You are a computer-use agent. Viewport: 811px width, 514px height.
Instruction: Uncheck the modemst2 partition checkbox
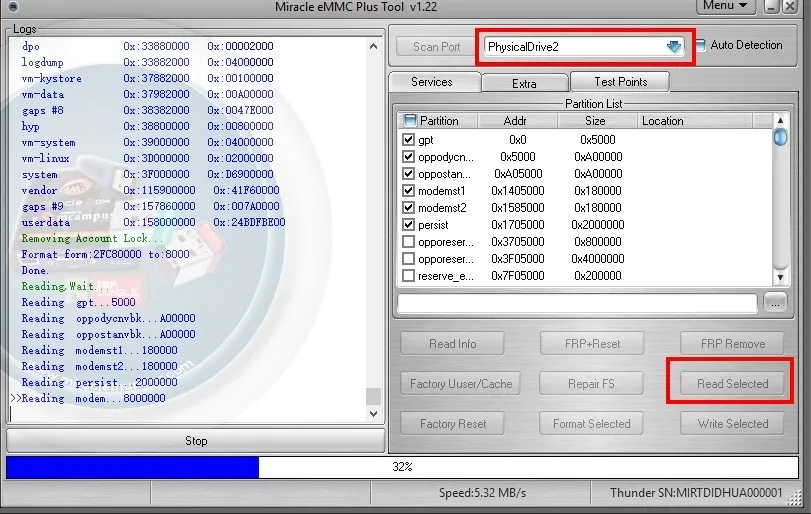(x=408, y=208)
